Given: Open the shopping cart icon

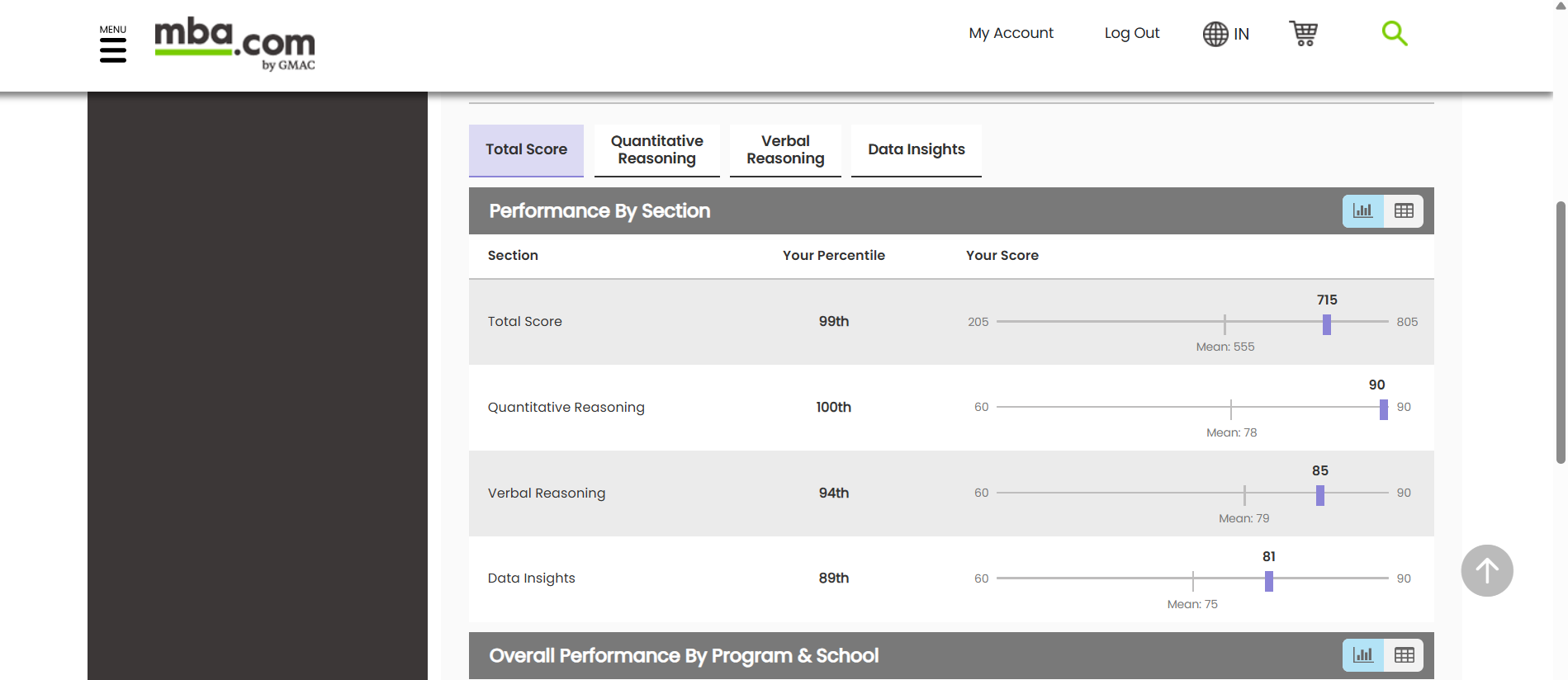Looking at the screenshot, I should (x=1303, y=33).
